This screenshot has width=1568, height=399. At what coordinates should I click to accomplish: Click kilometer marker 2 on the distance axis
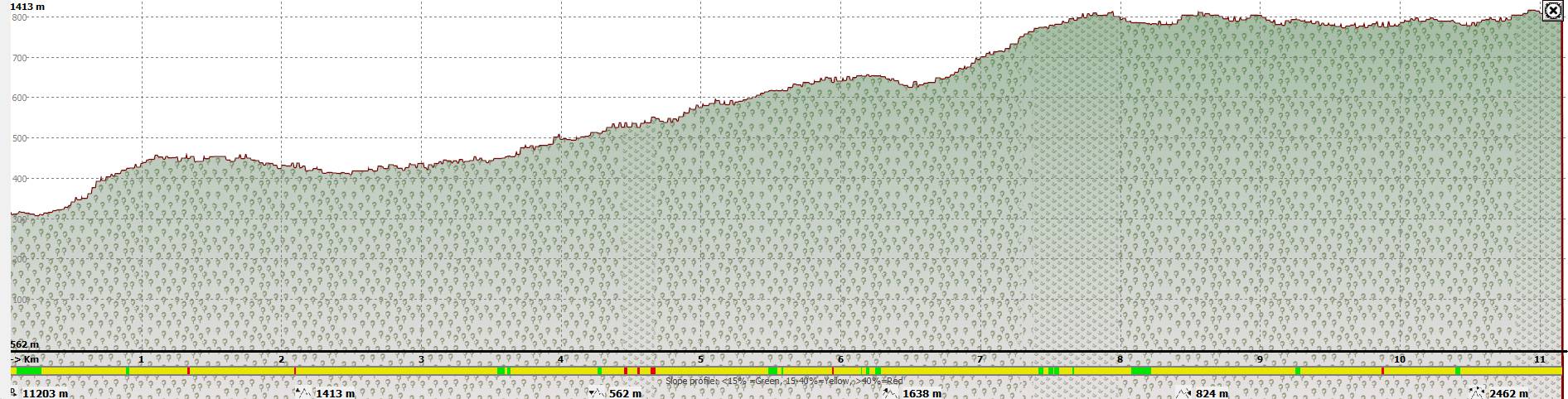(281, 359)
